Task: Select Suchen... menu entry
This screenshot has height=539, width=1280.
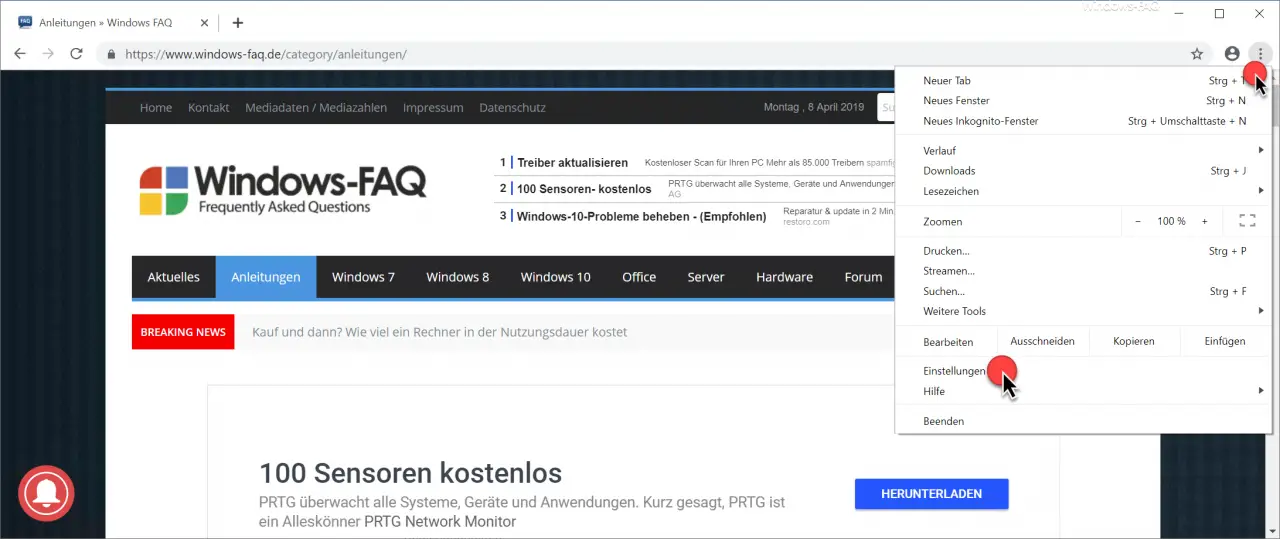Action: coord(1084,291)
